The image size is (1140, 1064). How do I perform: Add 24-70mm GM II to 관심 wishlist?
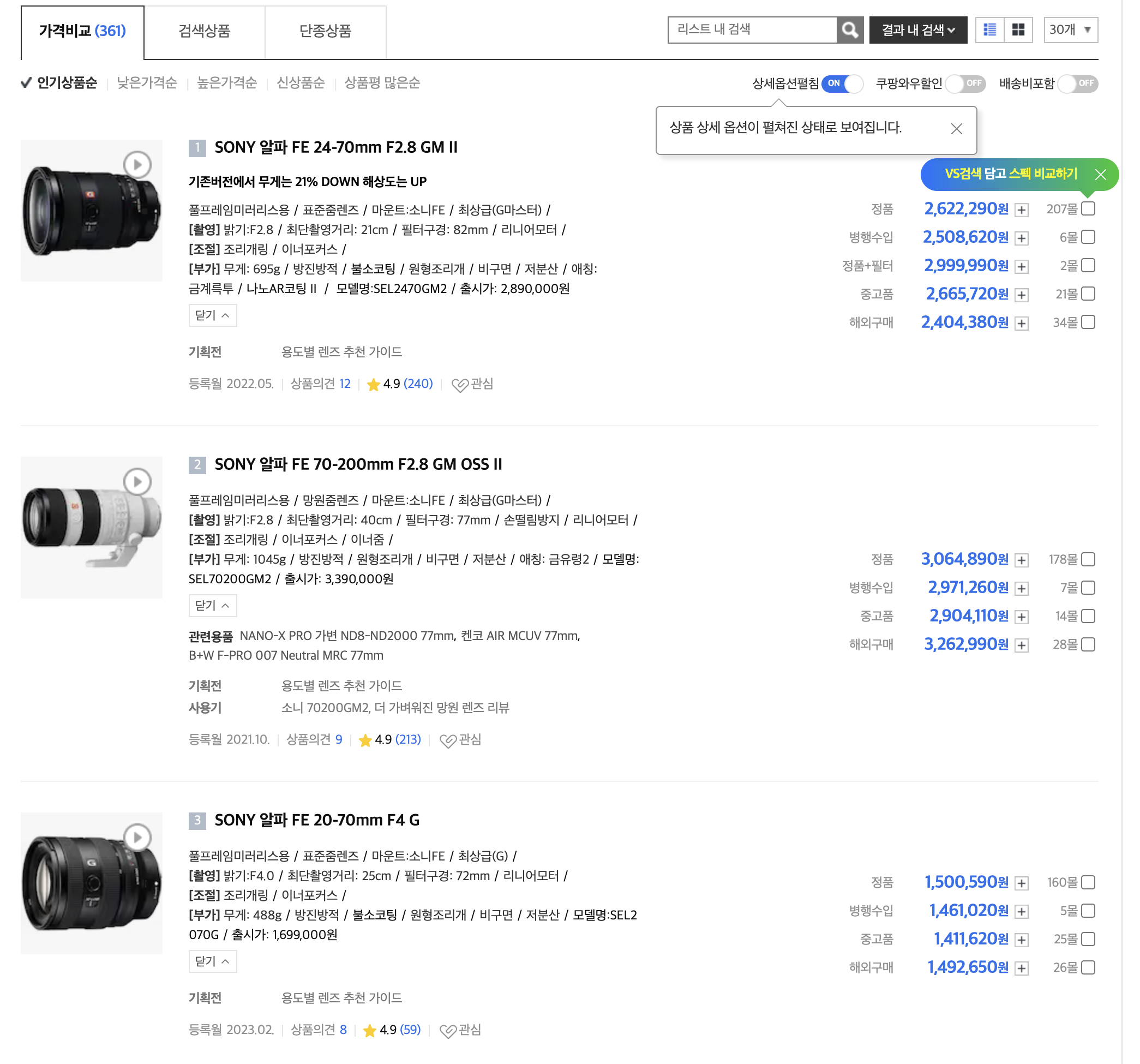click(x=472, y=384)
